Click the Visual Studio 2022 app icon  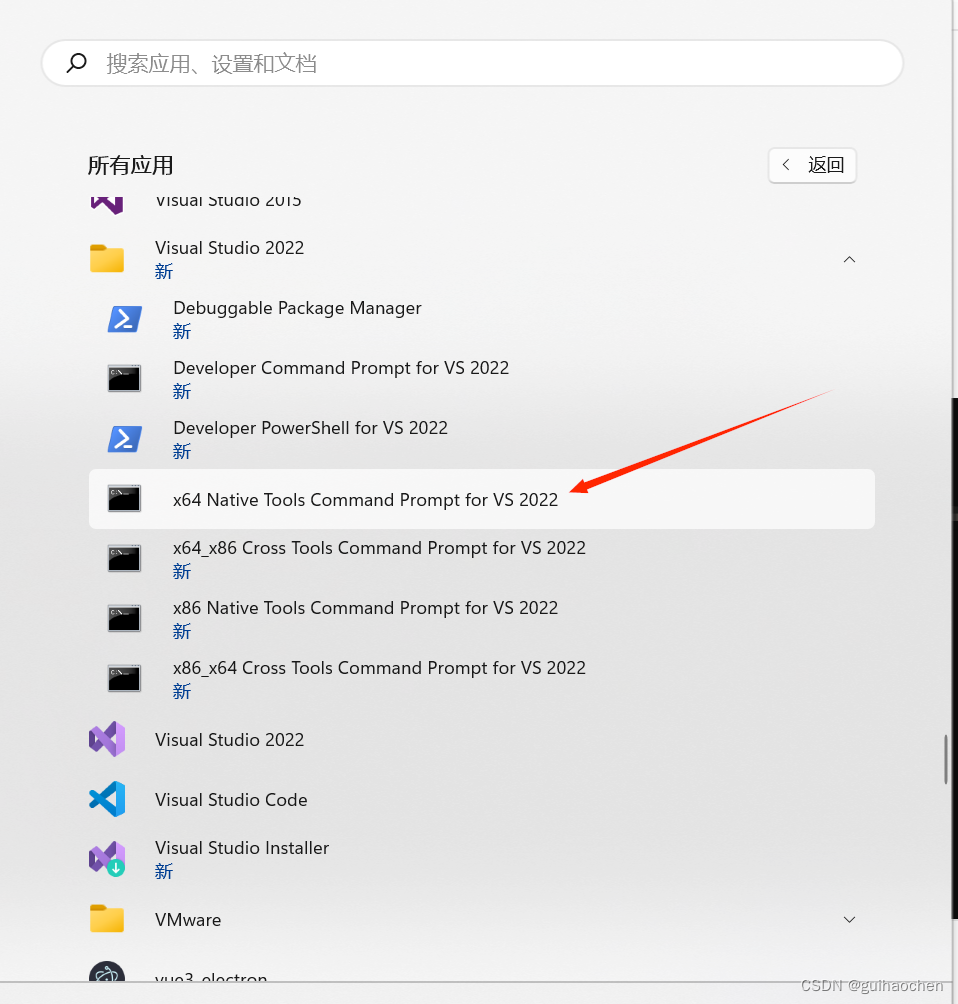pos(107,739)
